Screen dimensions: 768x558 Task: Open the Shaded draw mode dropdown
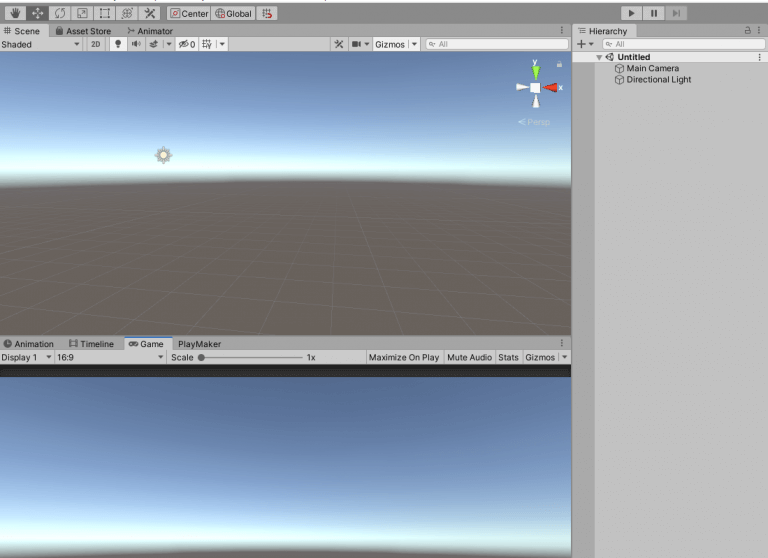click(x=41, y=44)
